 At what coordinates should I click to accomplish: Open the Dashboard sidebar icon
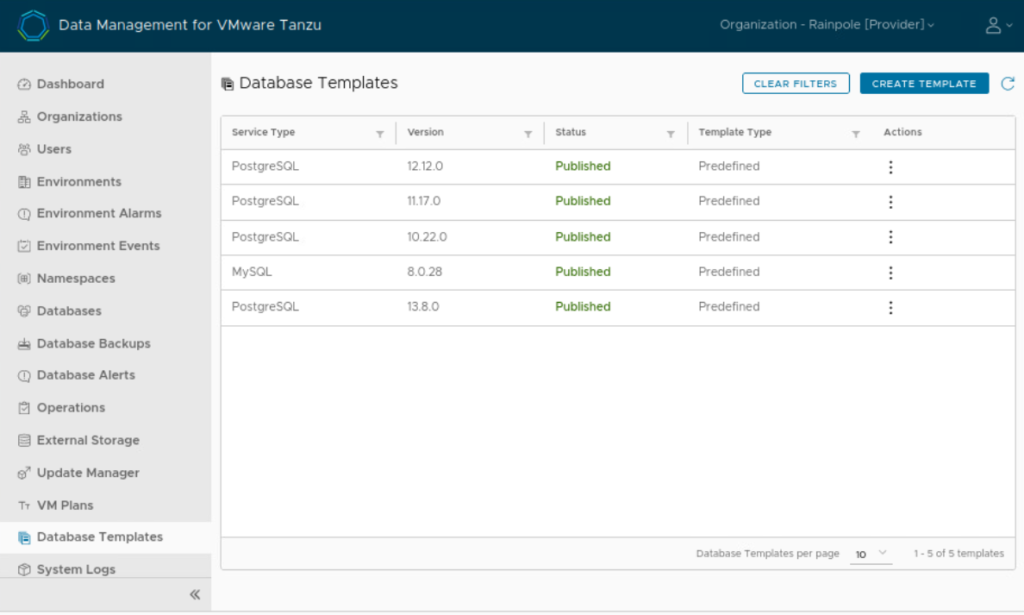pyautogui.click(x=22, y=84)
